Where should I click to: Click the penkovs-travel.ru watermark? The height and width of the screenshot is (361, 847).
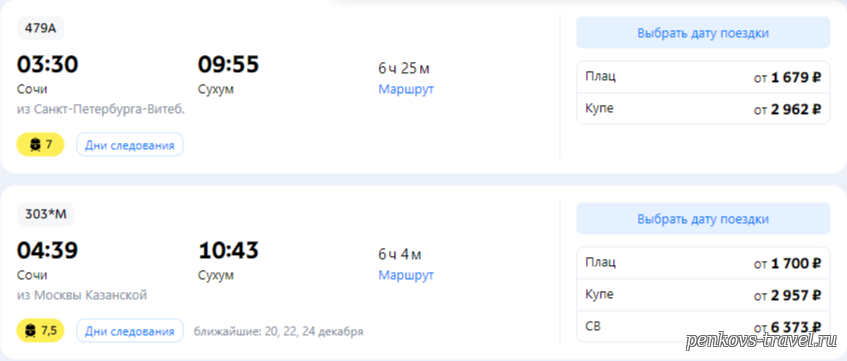pyautogui.click(x=762, y=340)
